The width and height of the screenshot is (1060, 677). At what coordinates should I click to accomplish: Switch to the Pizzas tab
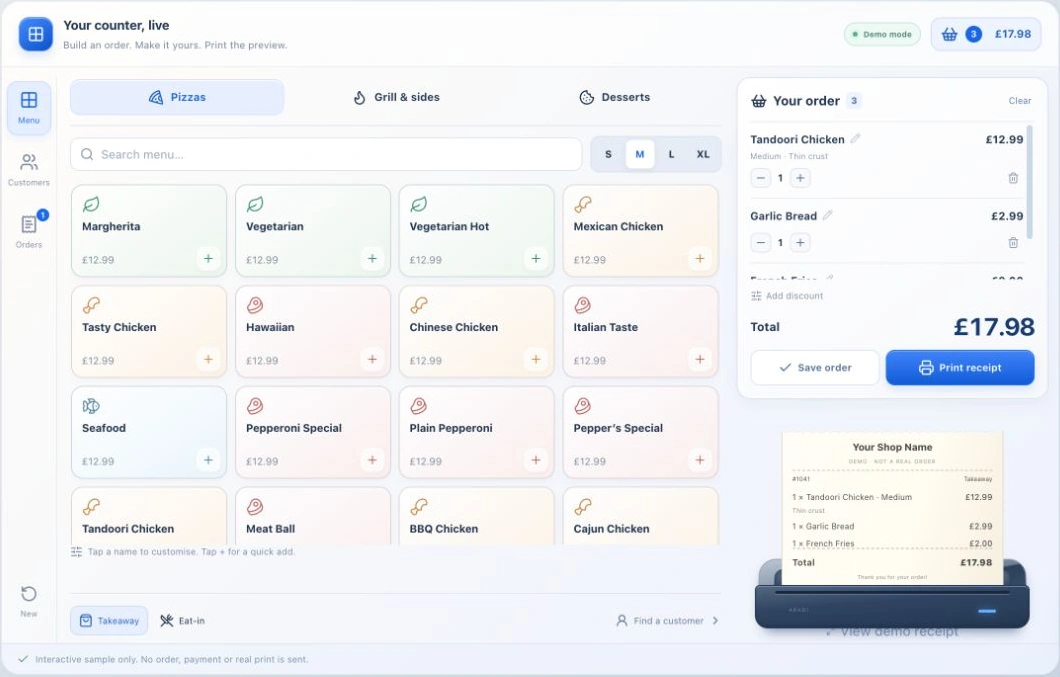tap(177, 97)
